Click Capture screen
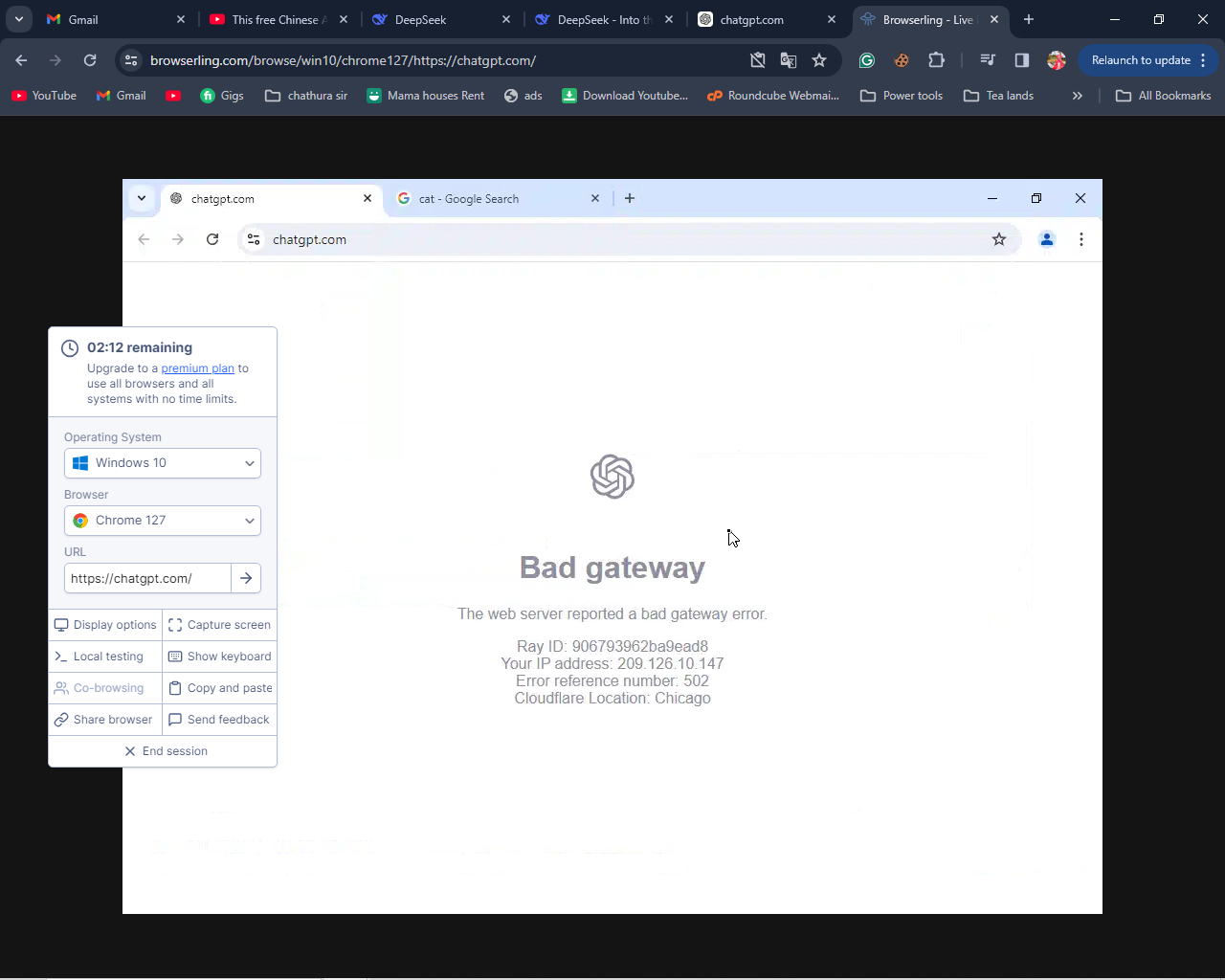 point(219,625)
